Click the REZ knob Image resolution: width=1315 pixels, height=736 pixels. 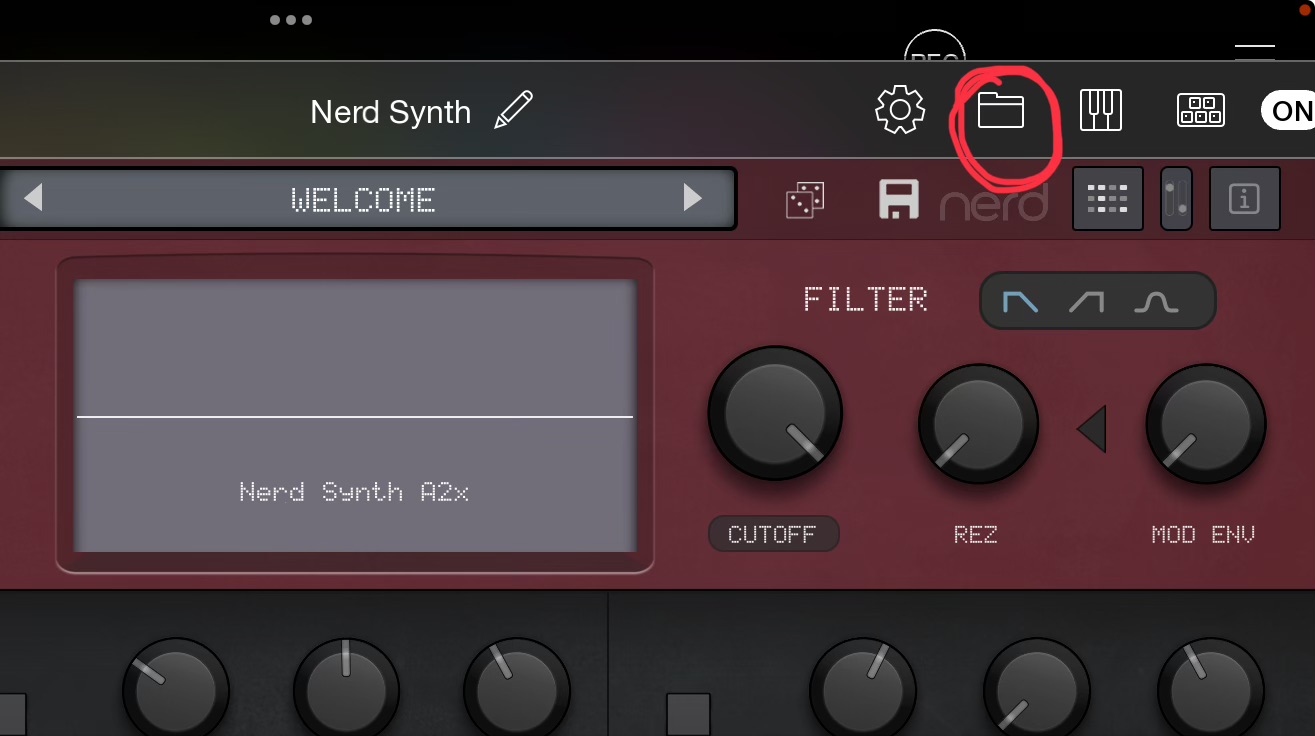[x=978, y=423]
